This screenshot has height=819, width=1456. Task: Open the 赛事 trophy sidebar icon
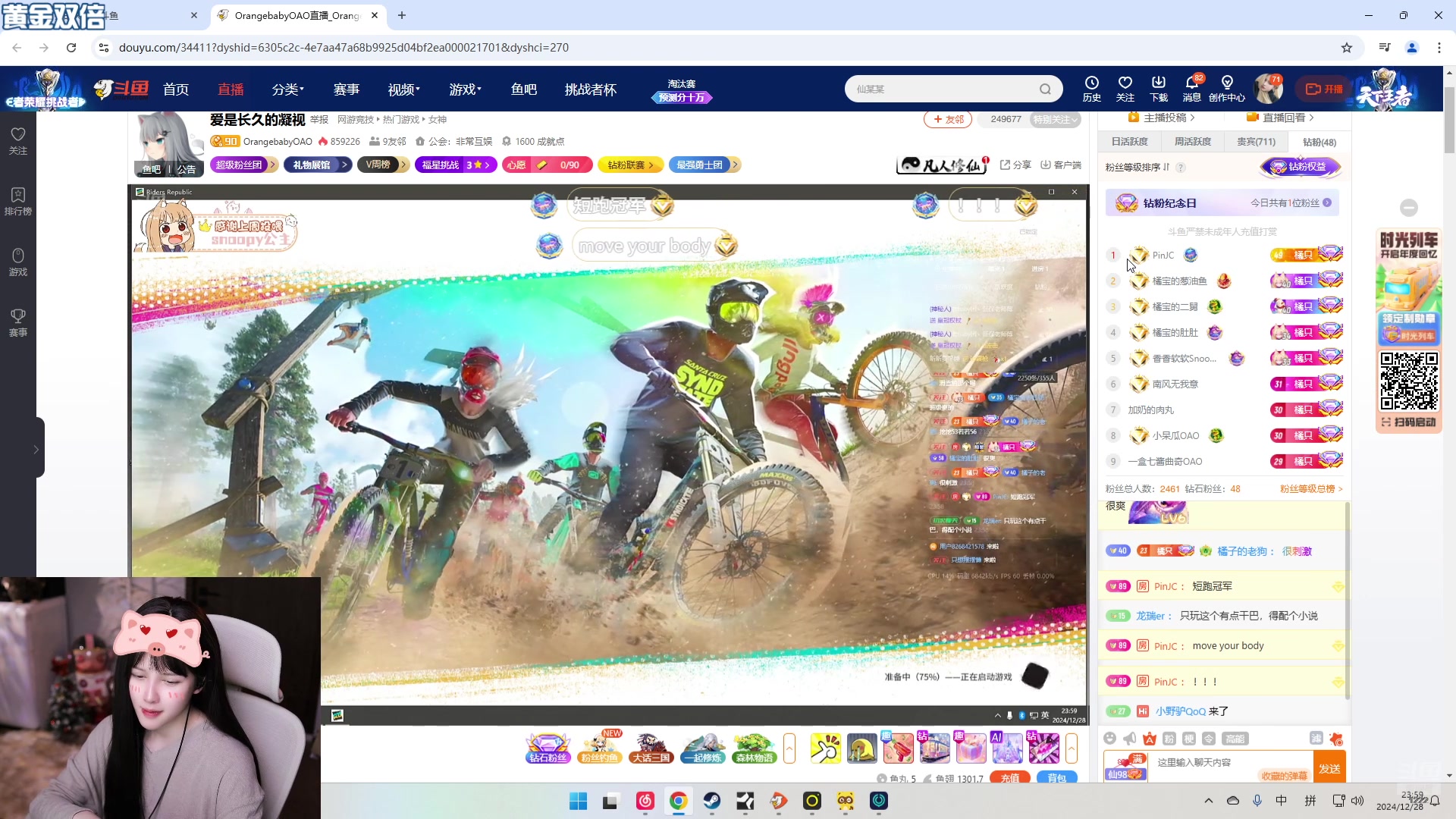point(18,323)
